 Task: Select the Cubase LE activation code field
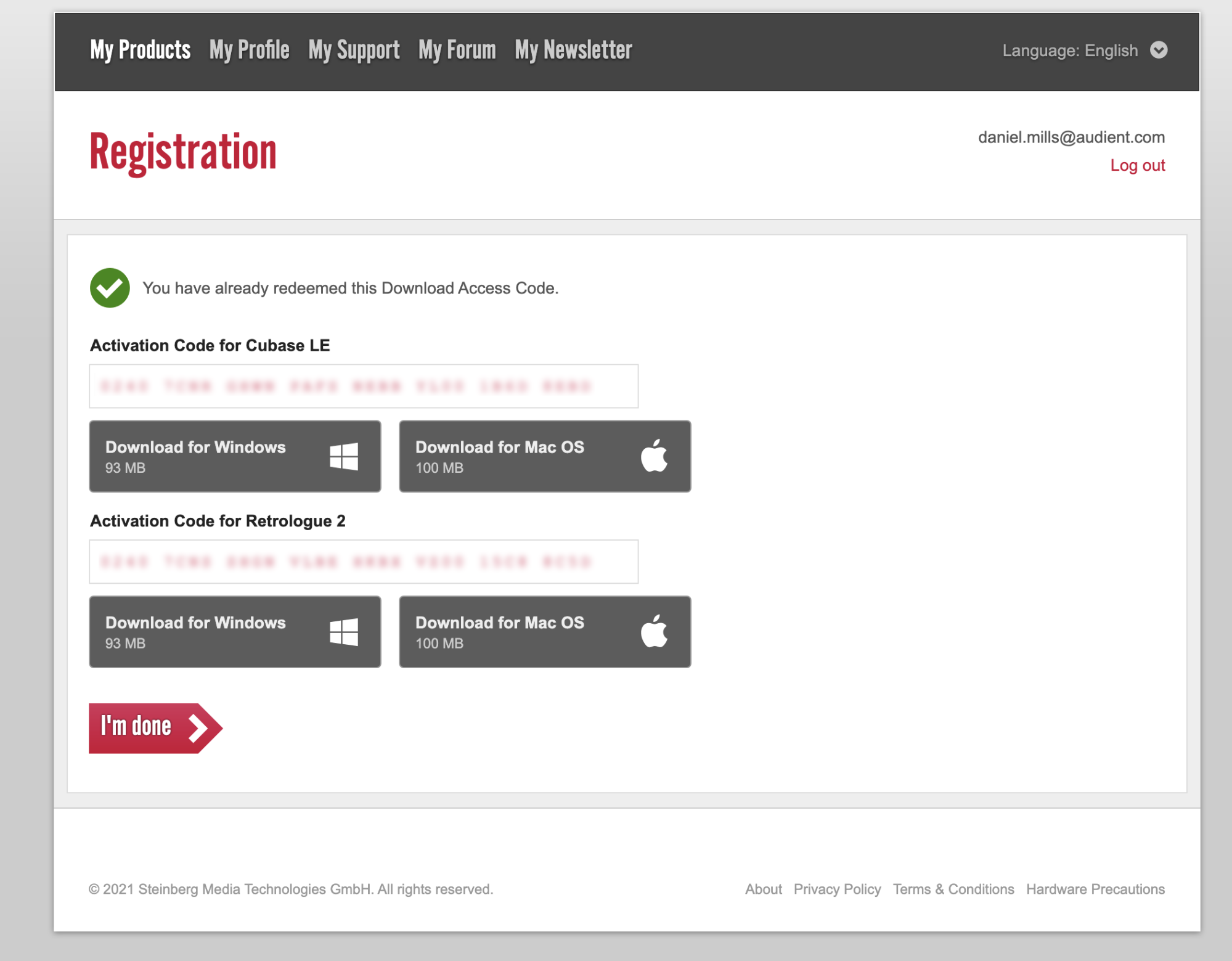point(364,386)
